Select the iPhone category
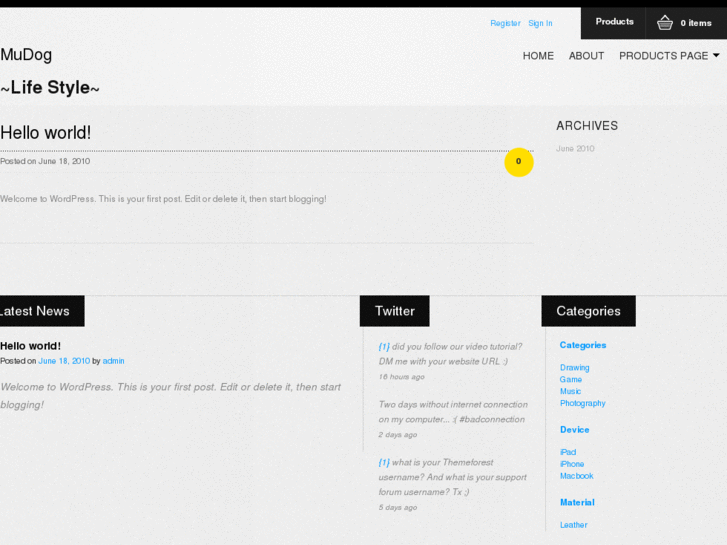Screen dimensions: 727x545 pyautogui.click(x=572, y=464)
